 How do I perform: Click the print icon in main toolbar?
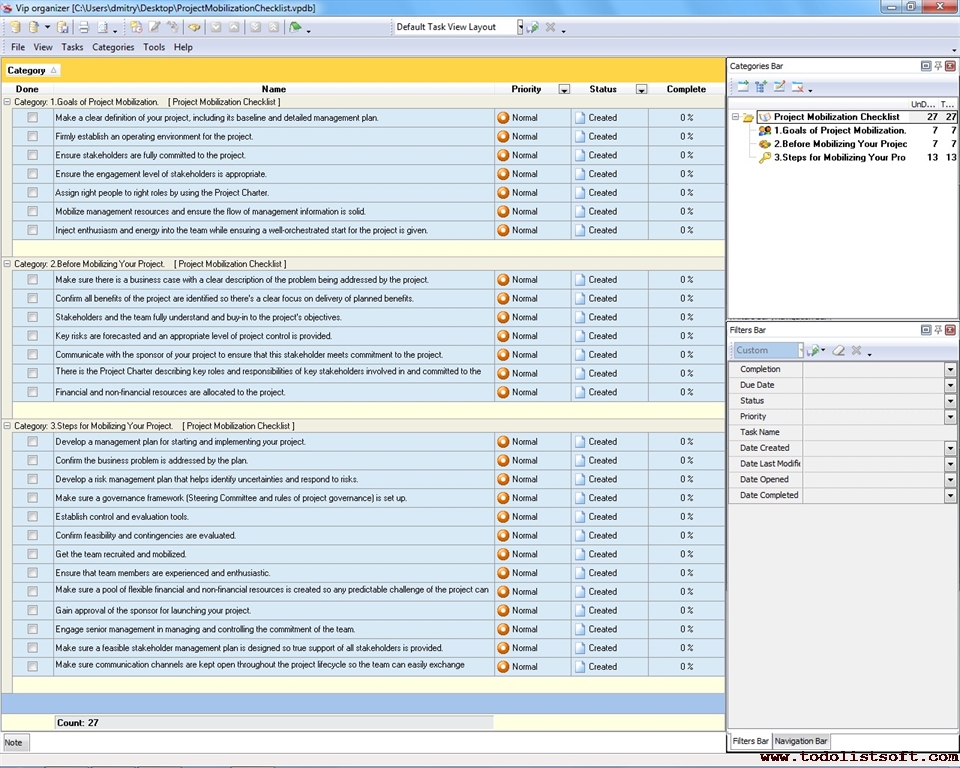click(84, 27)
